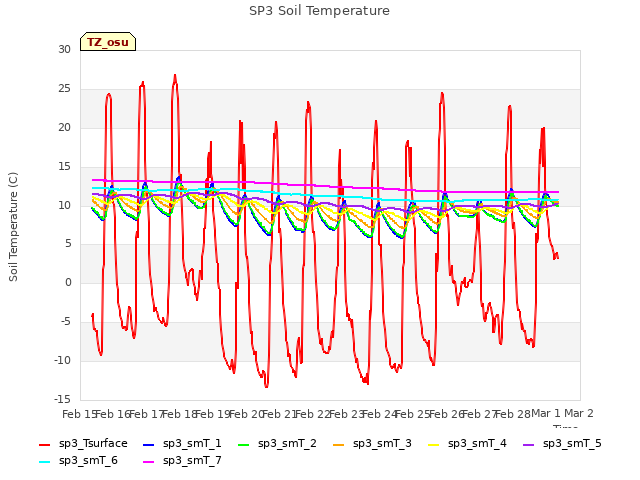Click the 0 y-axis tick label
This screenshot has width=640, height=480.
[68, 282]
